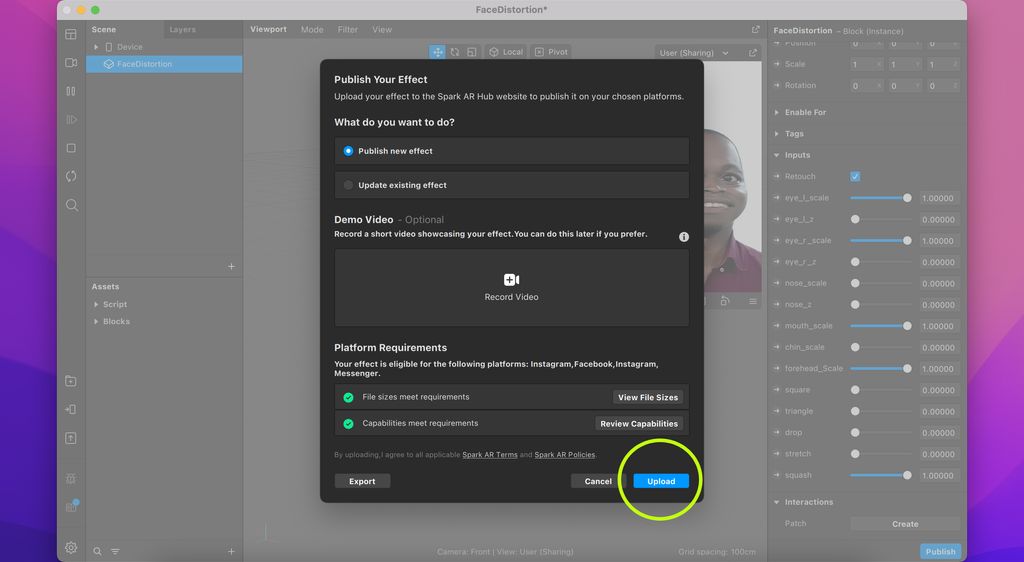Select the rotate manipulator tool in viewport
This screenshot has width=1024, height=562.
[x=455, y=52]
